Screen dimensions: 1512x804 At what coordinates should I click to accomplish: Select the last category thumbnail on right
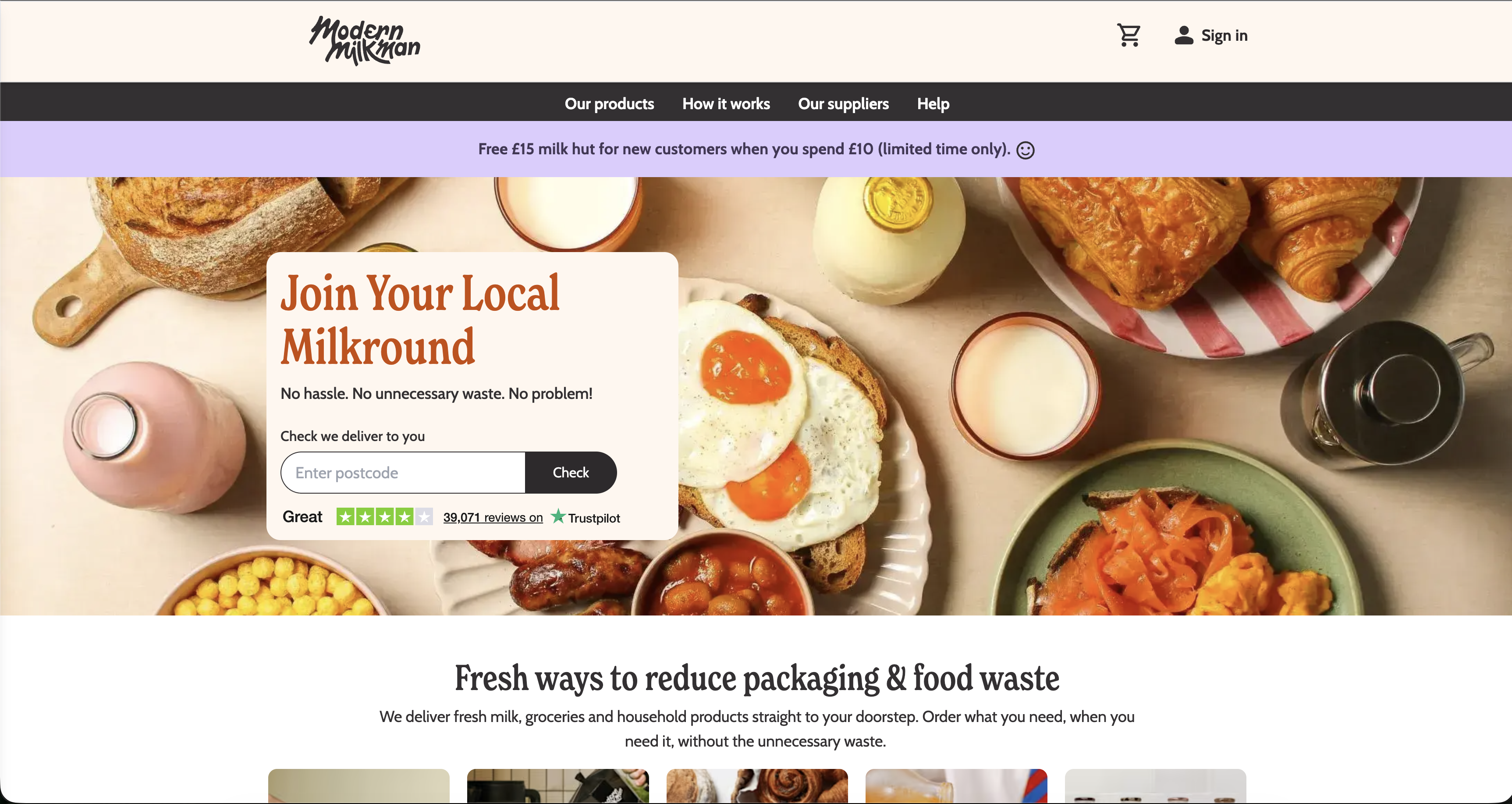coord(1155,786)
